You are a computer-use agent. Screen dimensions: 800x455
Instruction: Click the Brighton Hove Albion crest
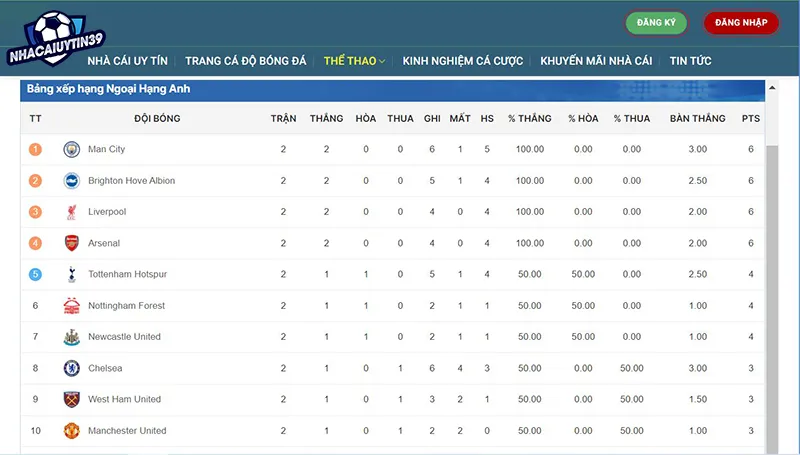[x=71, y=181]
